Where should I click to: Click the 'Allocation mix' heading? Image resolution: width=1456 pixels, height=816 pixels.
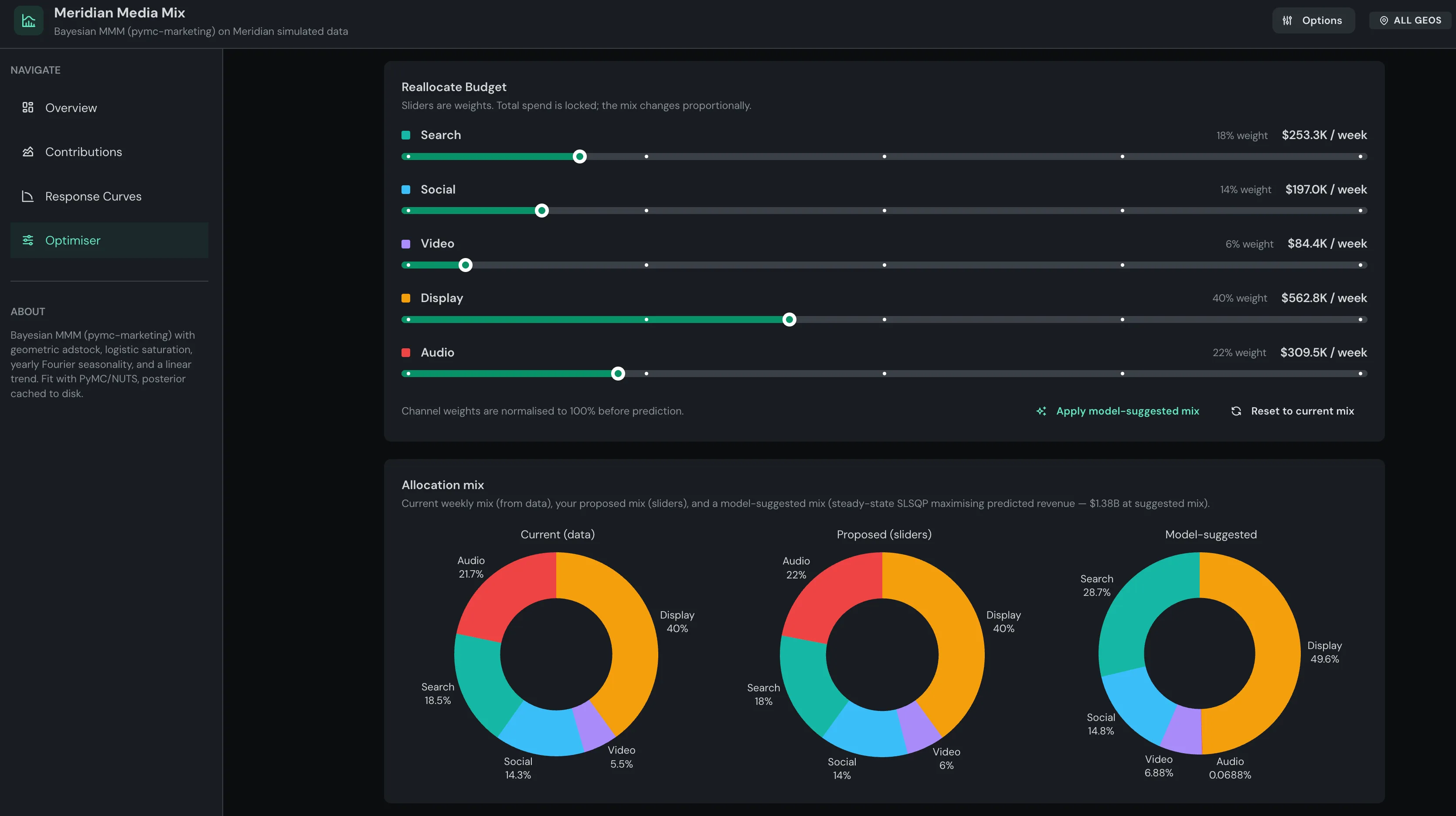click(442, 485)
